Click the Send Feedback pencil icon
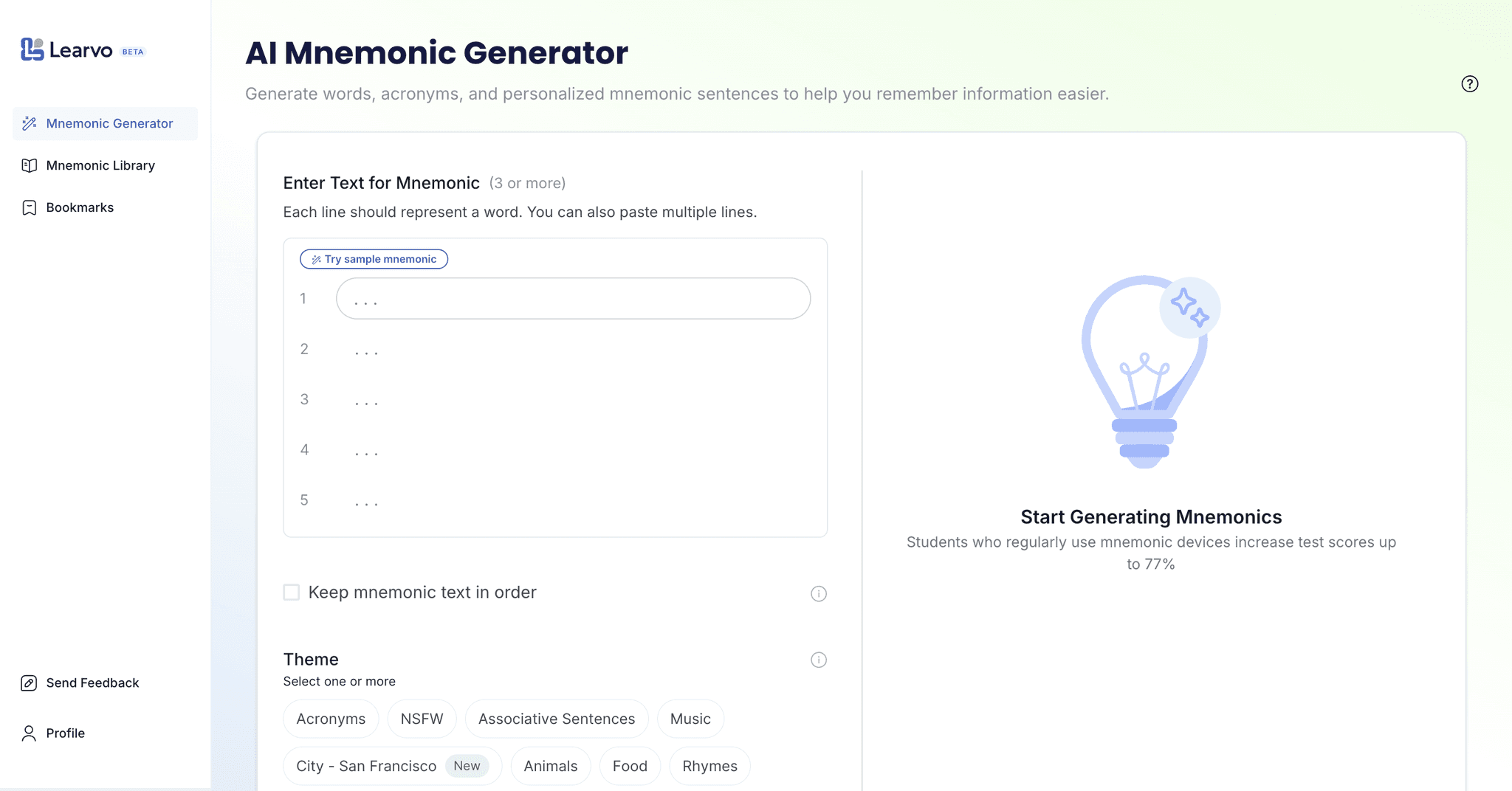Viewport: 1512px width, 791px height. (x=28, y=683)
